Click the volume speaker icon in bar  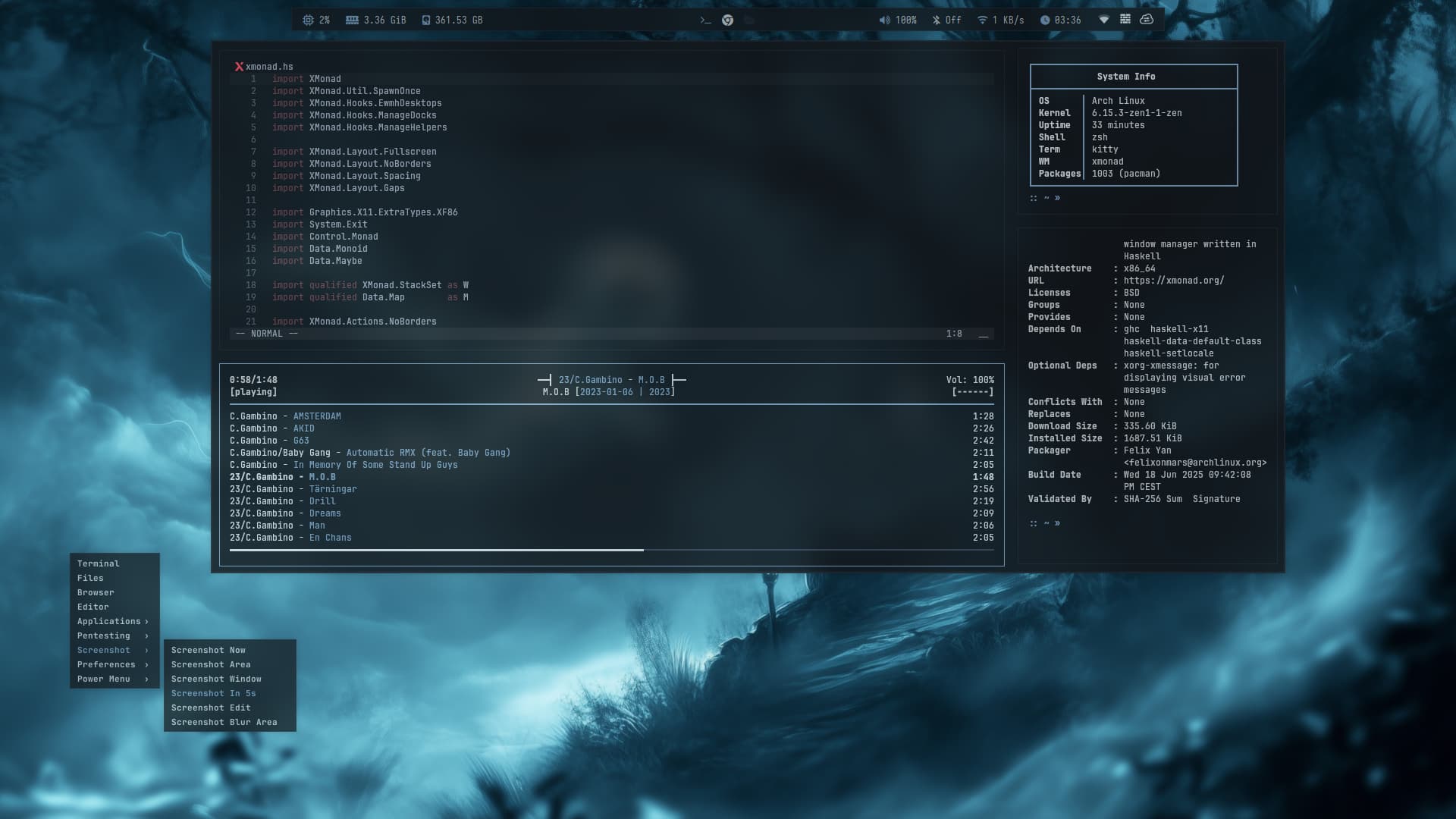click(884, 20)
